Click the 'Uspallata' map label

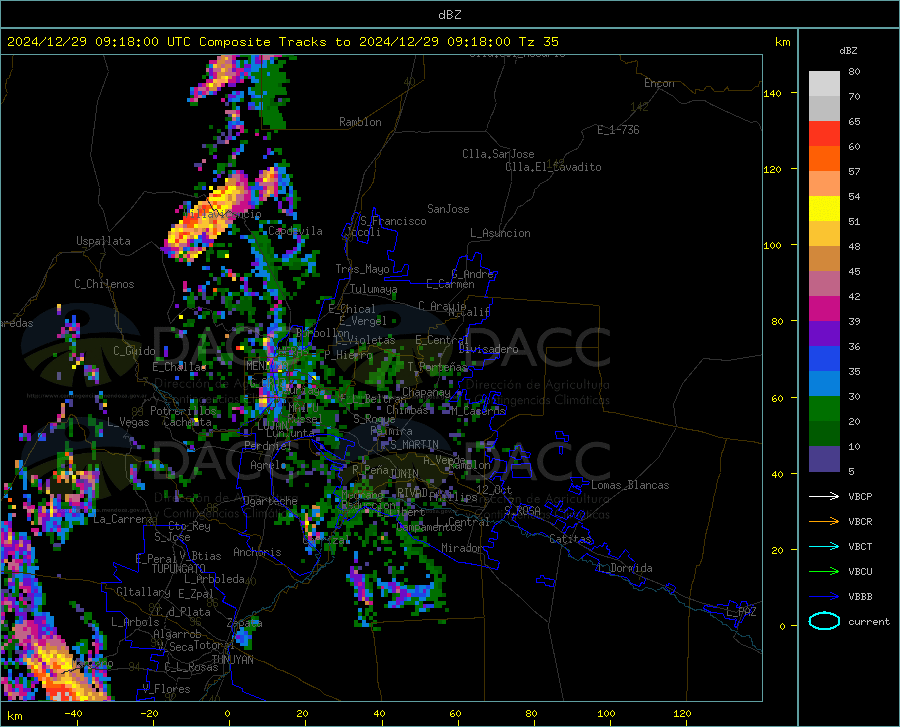(103, 241)
